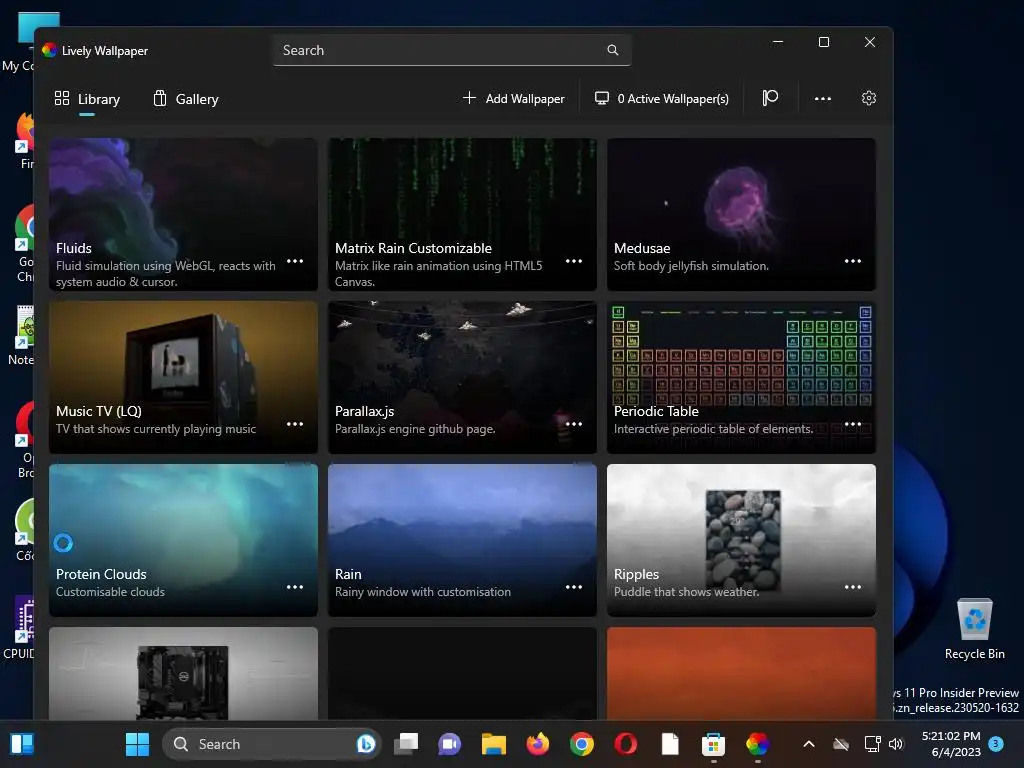Open Bing chat icon in taskbar search
Viewport: 1024px width, 768px height.
(x=366, y=744)
